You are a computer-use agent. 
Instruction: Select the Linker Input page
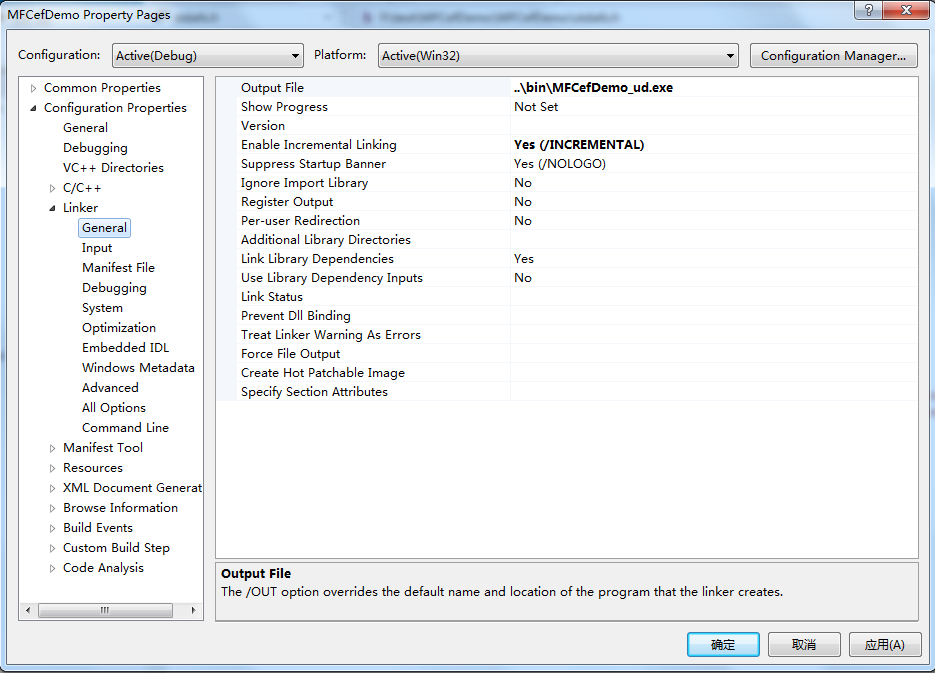(x=97, y=247)
